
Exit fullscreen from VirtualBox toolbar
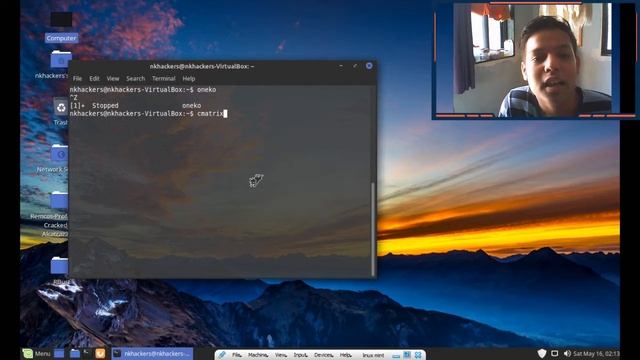[407, 355]
